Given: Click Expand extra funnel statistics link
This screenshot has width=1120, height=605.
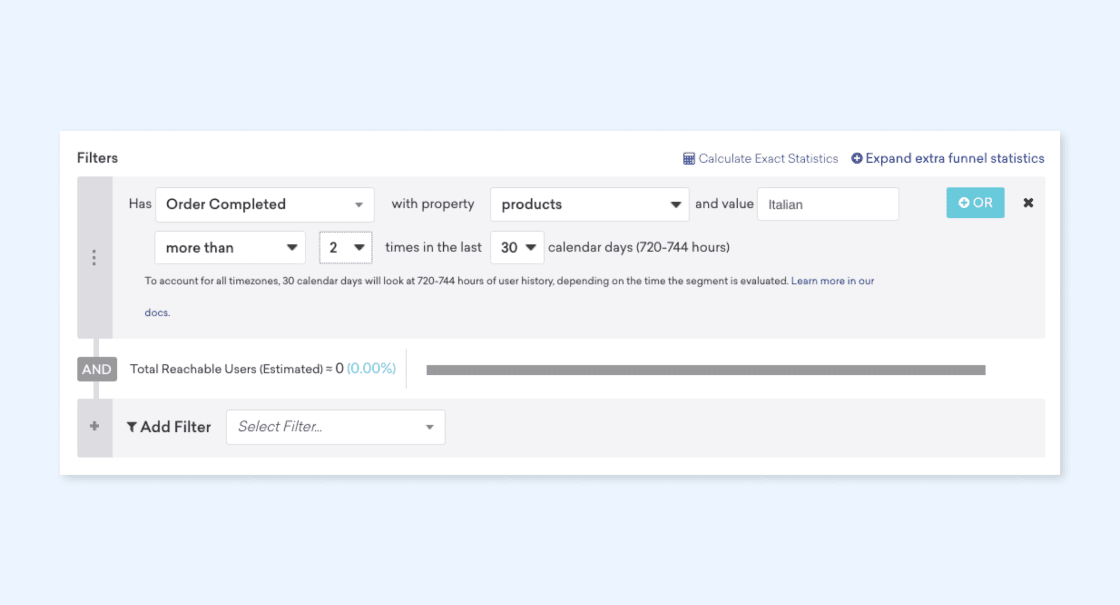Looking at the screenshot, I should click(x=954, y=158).
